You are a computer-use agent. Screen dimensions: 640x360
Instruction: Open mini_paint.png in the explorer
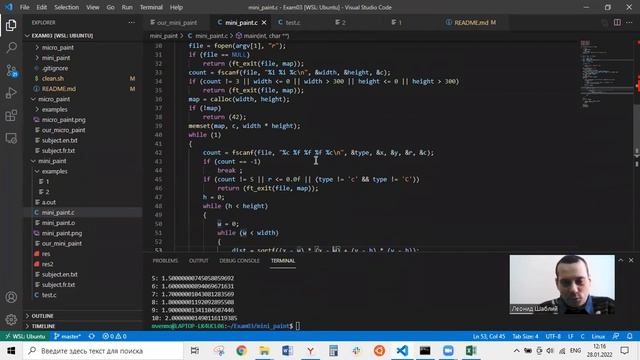(82, 233)
